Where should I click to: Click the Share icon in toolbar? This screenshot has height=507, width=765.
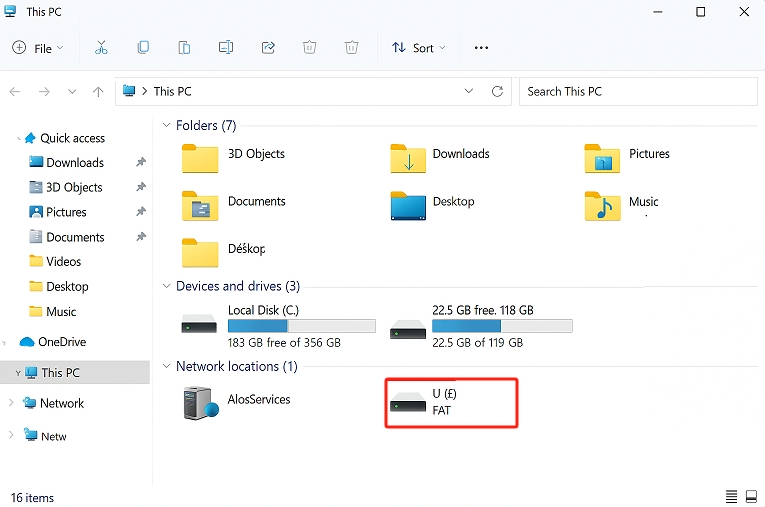coord(268,47)
